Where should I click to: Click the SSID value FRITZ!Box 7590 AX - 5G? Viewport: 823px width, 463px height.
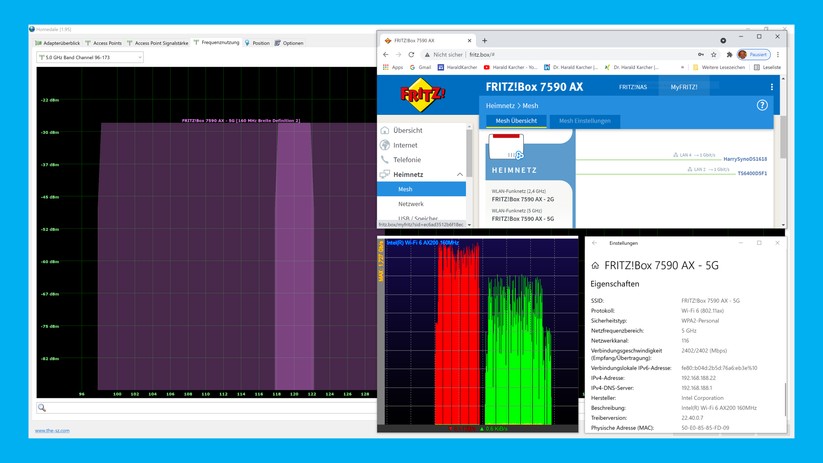(x=710, y=301)
